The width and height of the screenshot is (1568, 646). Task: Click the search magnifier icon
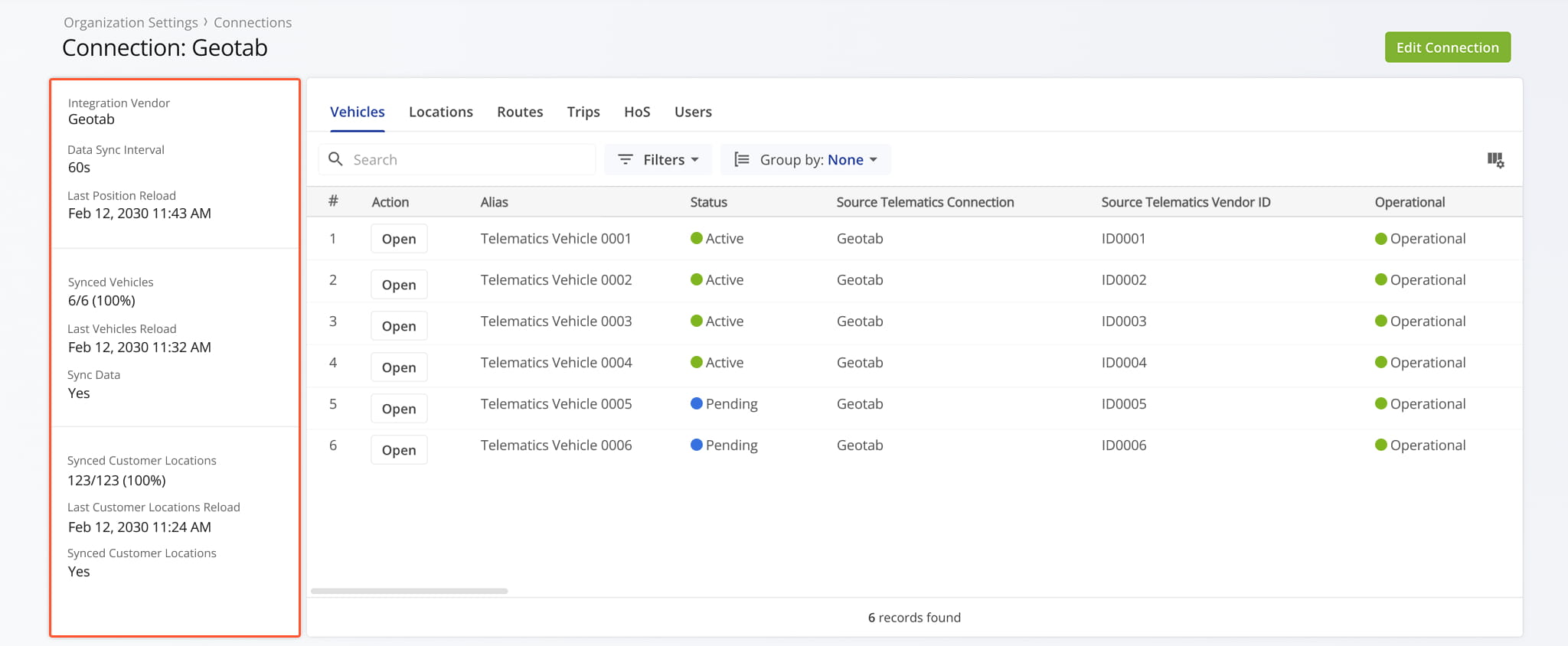coord(335,159)
